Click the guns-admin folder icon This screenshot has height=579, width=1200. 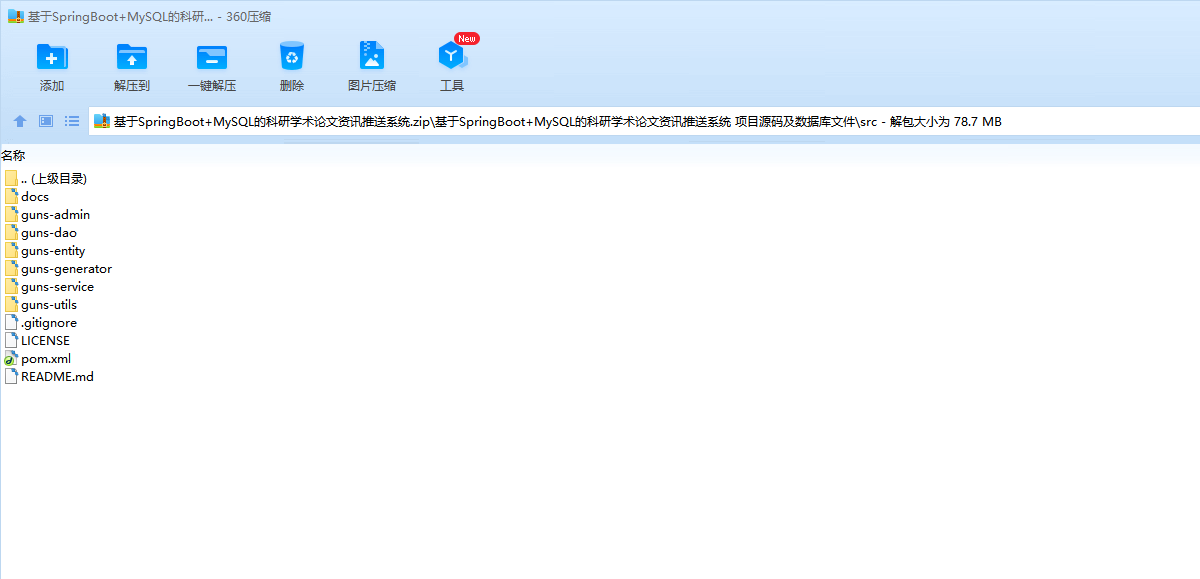tap(11, 214)
